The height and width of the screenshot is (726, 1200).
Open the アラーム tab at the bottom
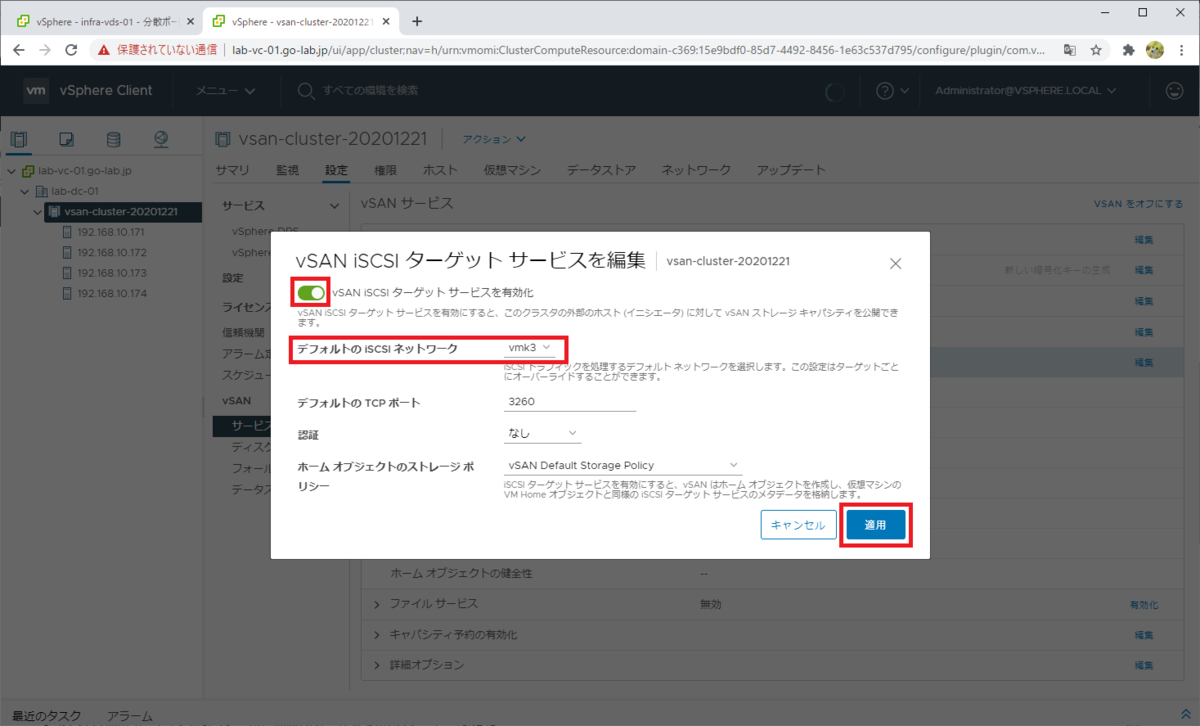[x=129, y=717]
